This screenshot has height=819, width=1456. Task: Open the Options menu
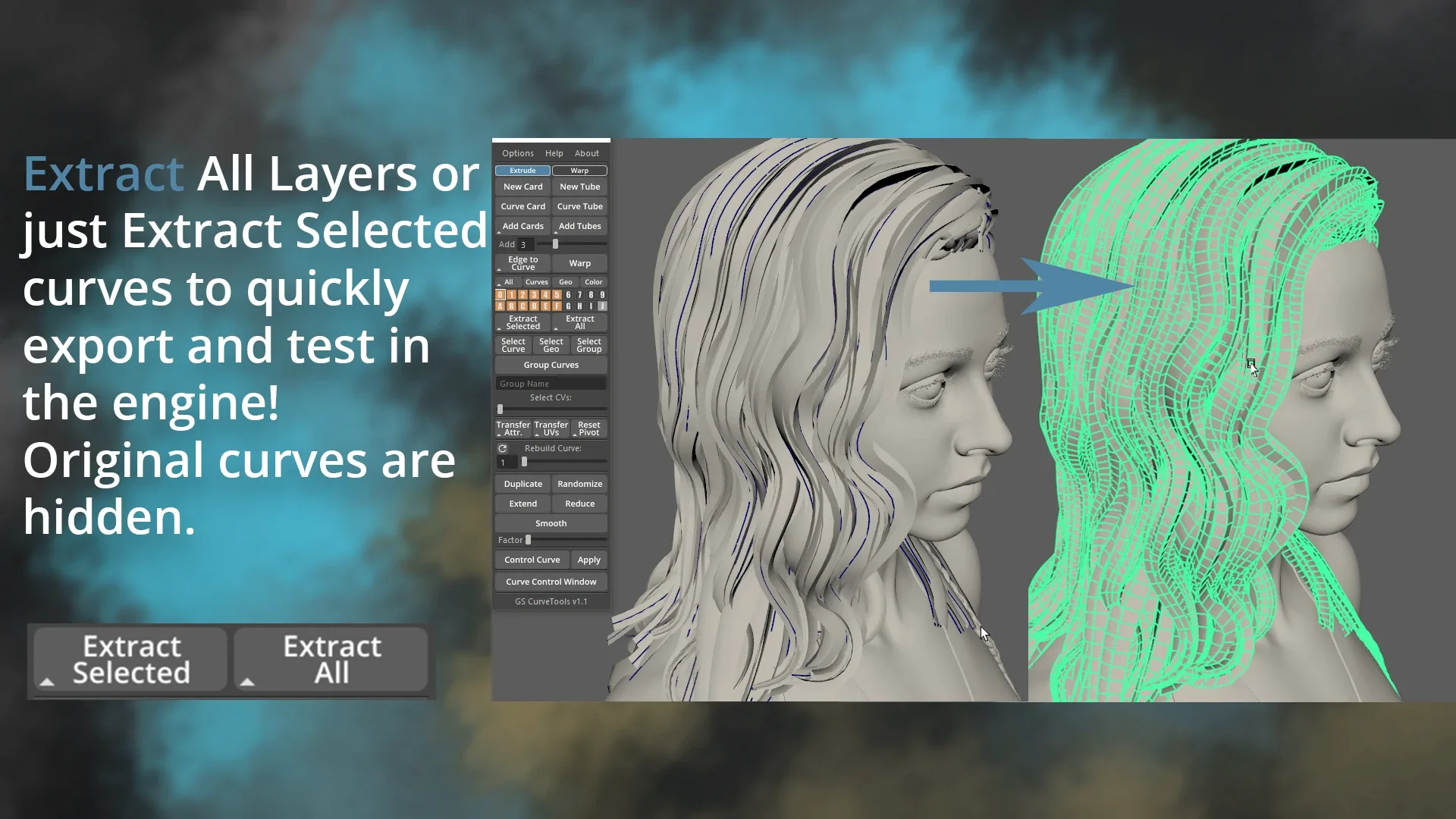pyautogui.click(x=517, y=152)
